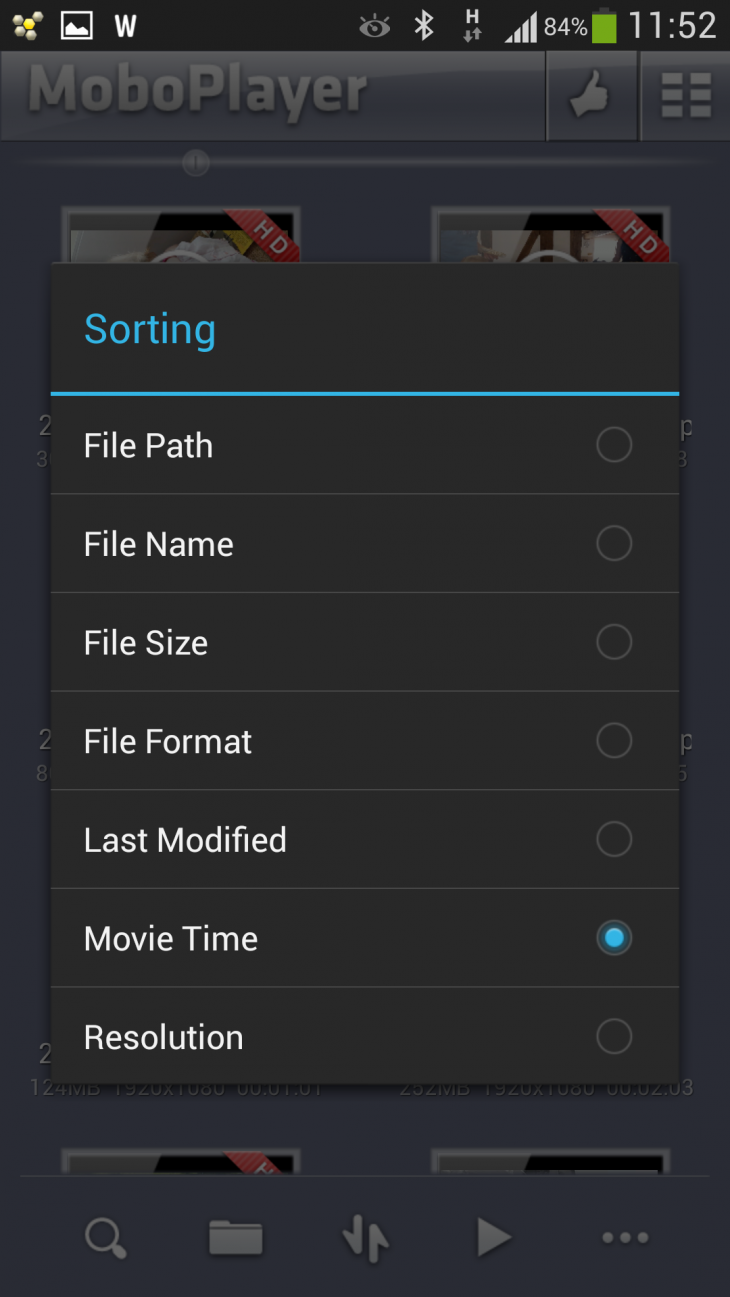The height and width of the screenshot is (1297, 730).
Task: Tap the gallery icon in the status bar
Action: click(69, 24)
